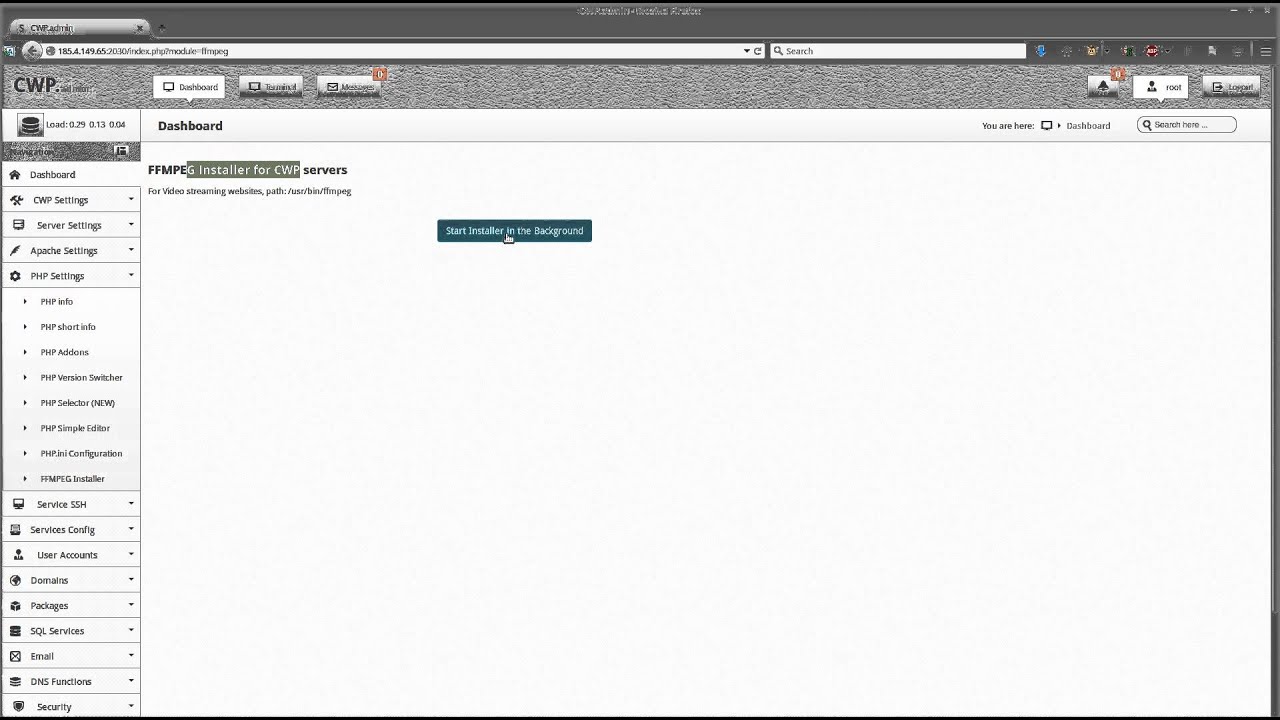Expand the Packages menu
Screen dimensions: 1280x720
pyautogui.click(x=70, y=606)
